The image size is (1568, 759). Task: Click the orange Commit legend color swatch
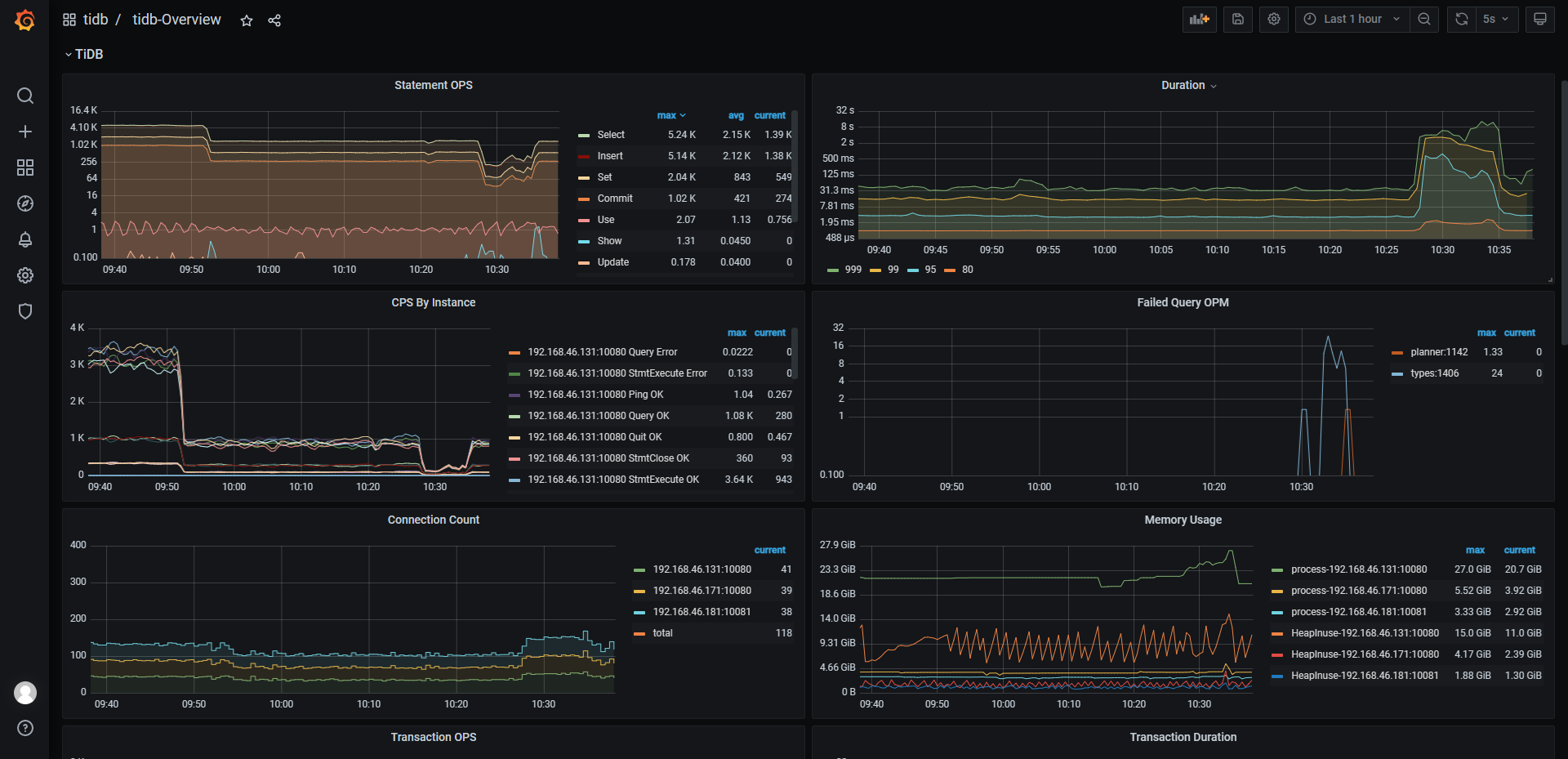click(x=584, y=199)
